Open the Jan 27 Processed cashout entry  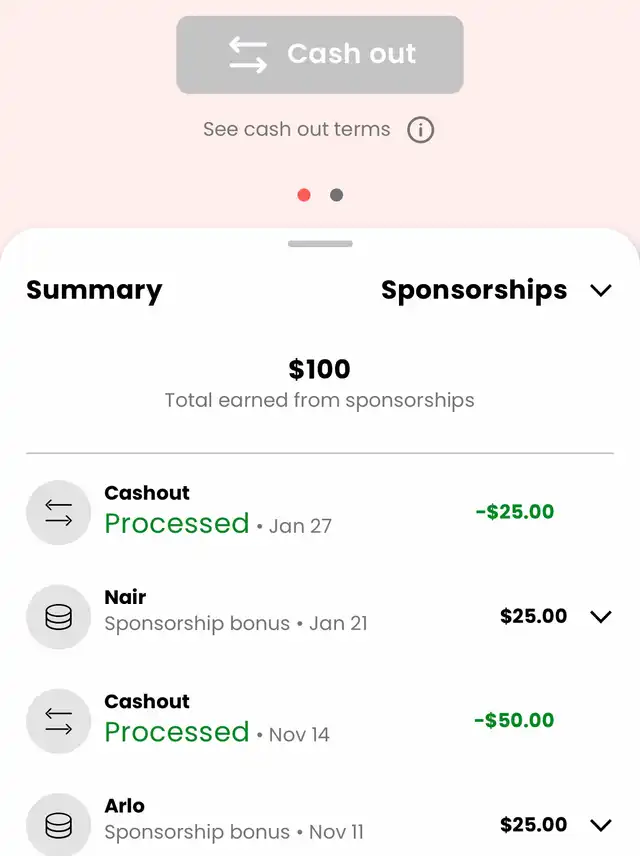pyautogui.click(x=320, y=512)
